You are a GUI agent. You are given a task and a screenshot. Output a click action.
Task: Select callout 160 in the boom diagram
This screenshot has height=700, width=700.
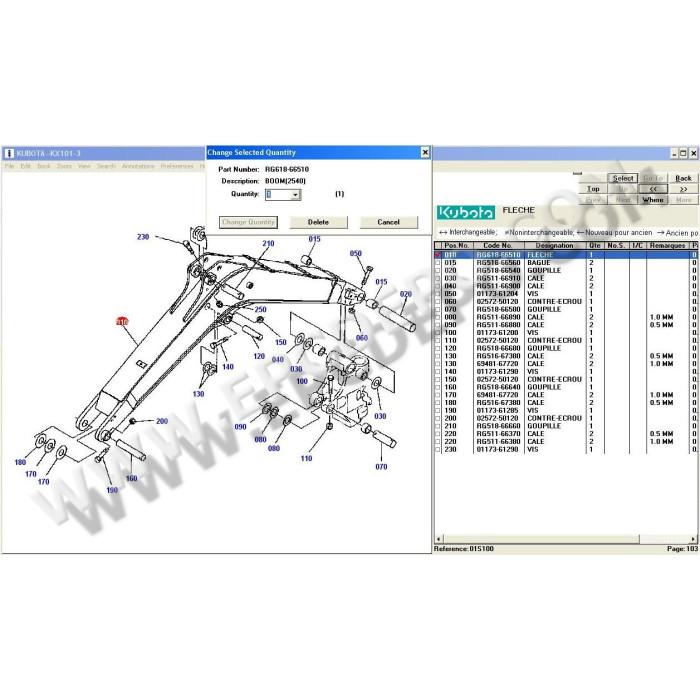tap(131, 479)
